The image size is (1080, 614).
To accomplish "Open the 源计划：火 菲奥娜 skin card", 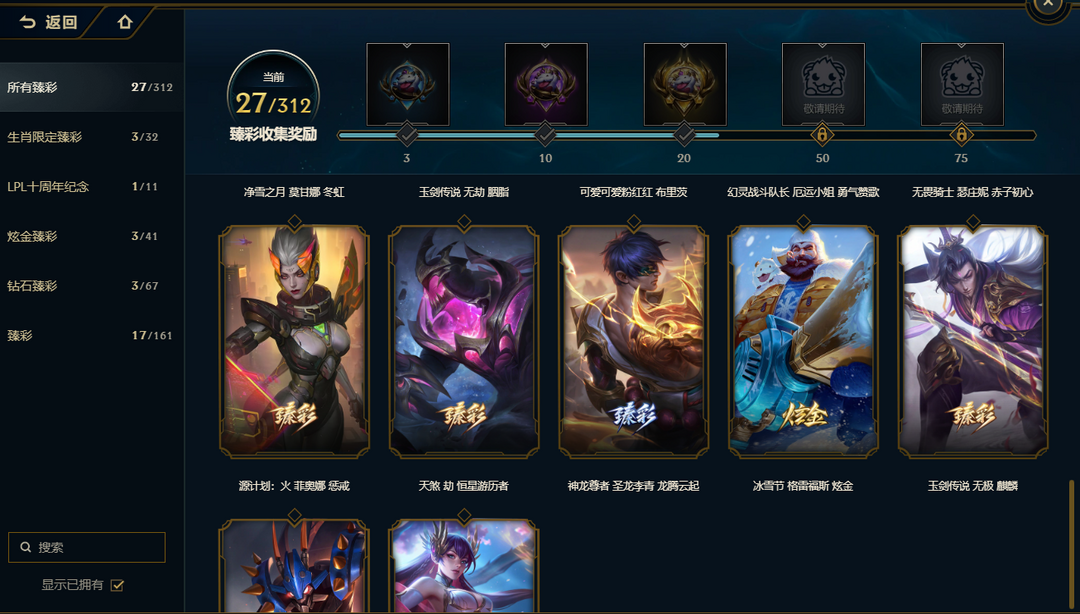I will [294, 340].
